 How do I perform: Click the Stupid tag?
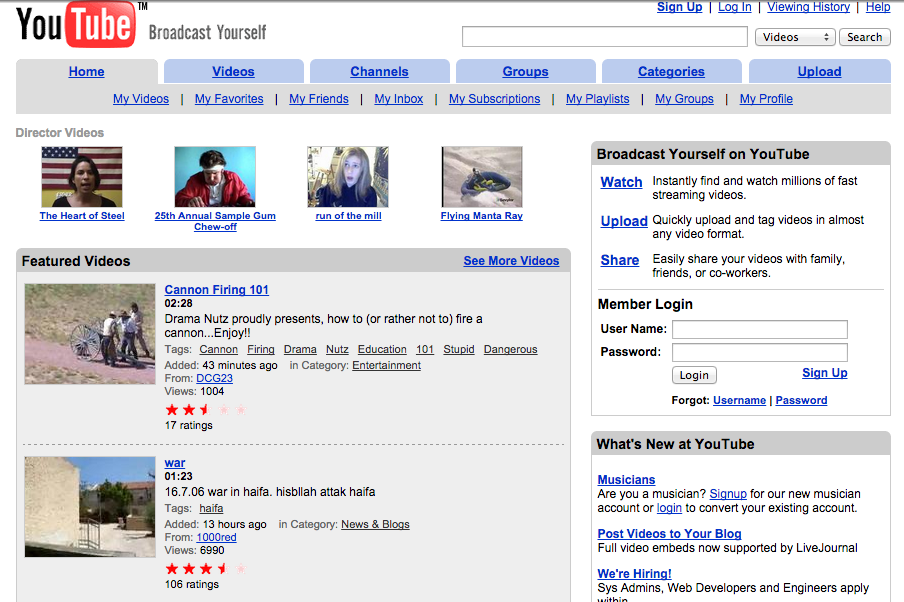pyautogui.click(x=459, y=349)
